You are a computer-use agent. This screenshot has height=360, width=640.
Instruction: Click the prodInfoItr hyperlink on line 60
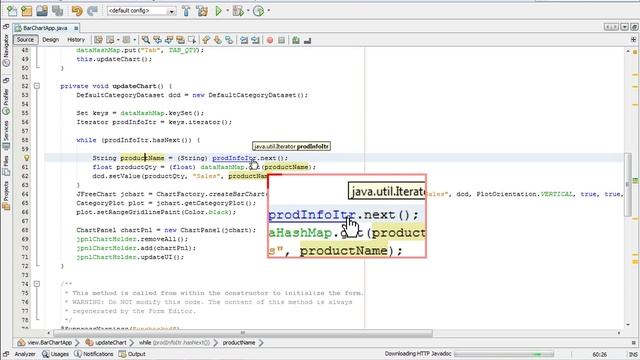[x=234, y=158]
